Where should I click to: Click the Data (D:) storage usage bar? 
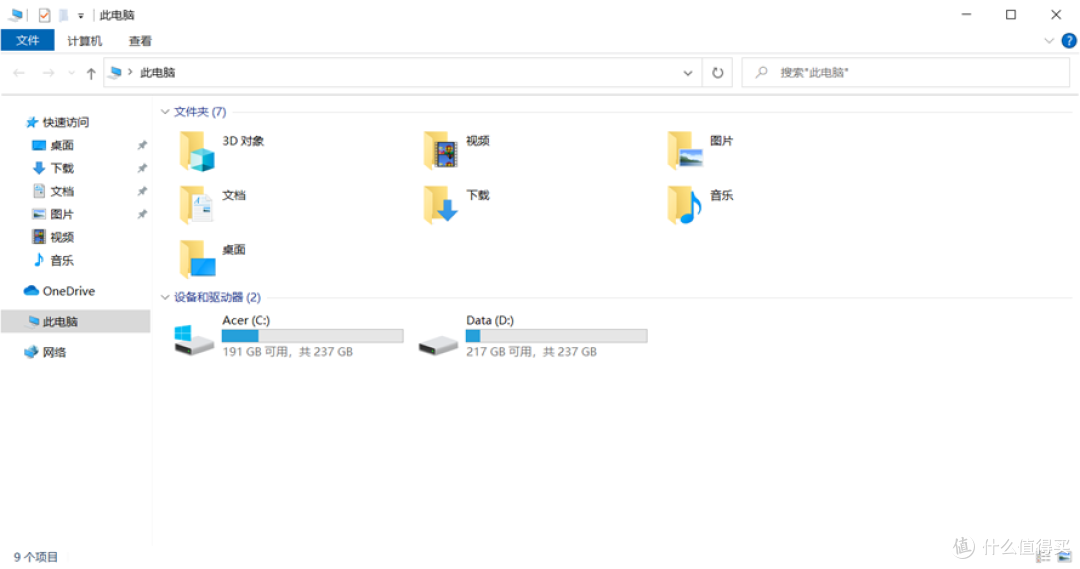pos(557,335)
